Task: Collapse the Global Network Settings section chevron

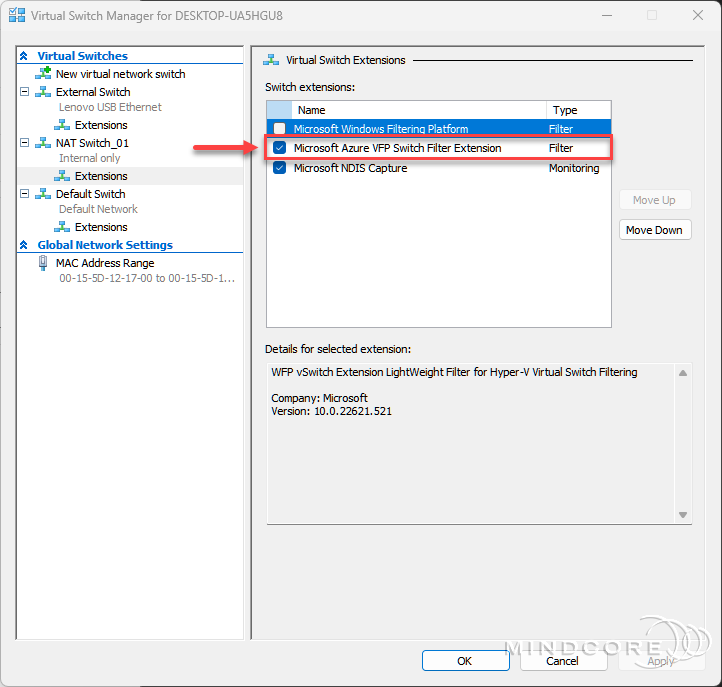Action: point(24,245)
